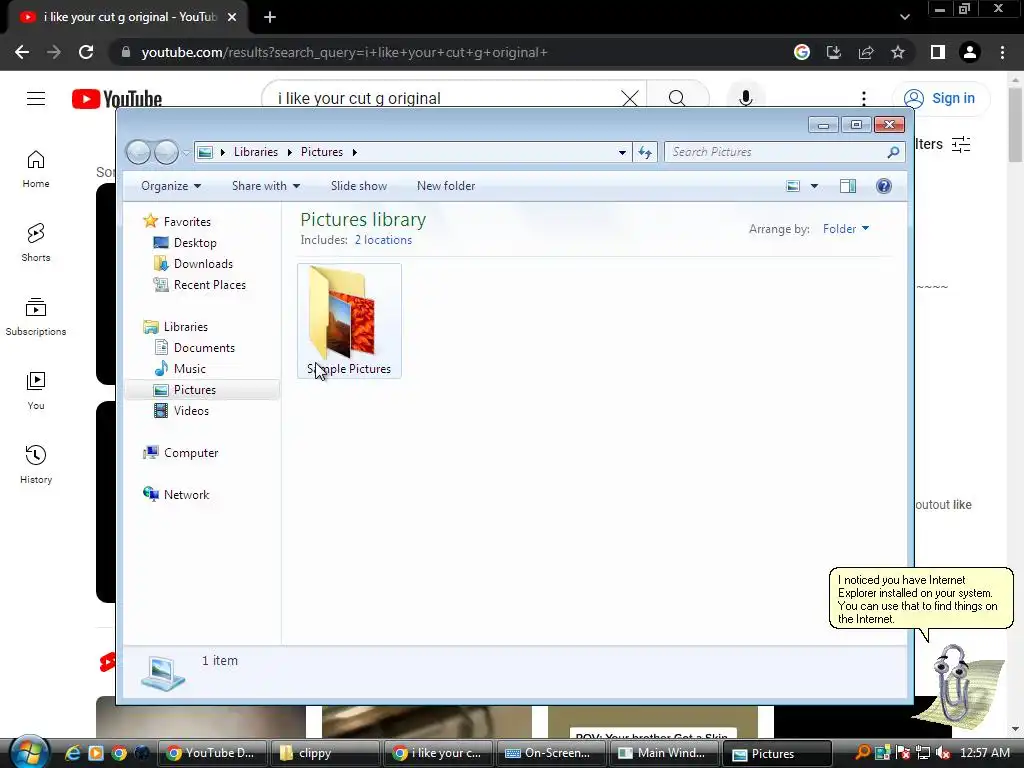
Task: Open YouTube Subscriptions in the sidebar
Action: 36,317
